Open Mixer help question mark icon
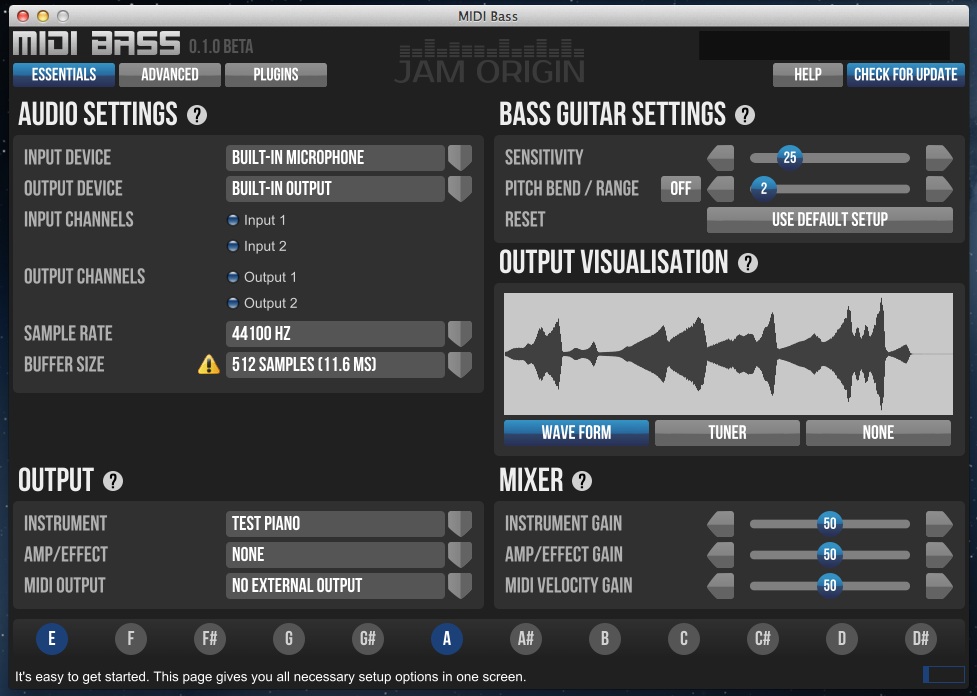The height and width of the screenshot is (696, 977). (581, 481)
